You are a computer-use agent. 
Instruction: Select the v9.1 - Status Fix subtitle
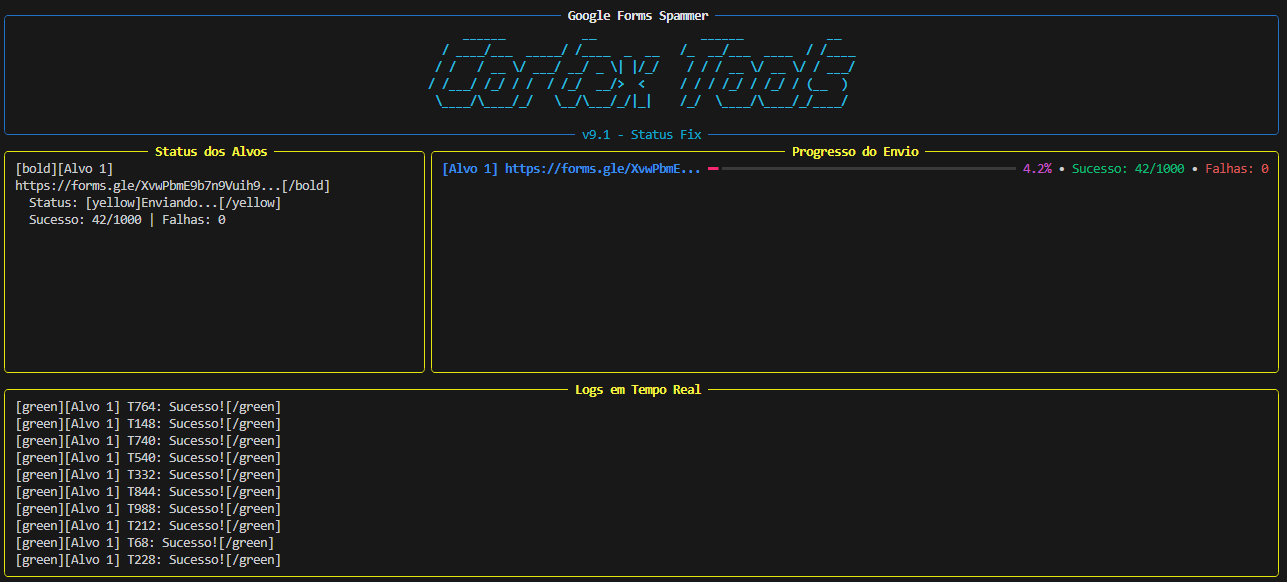(642, 134)
